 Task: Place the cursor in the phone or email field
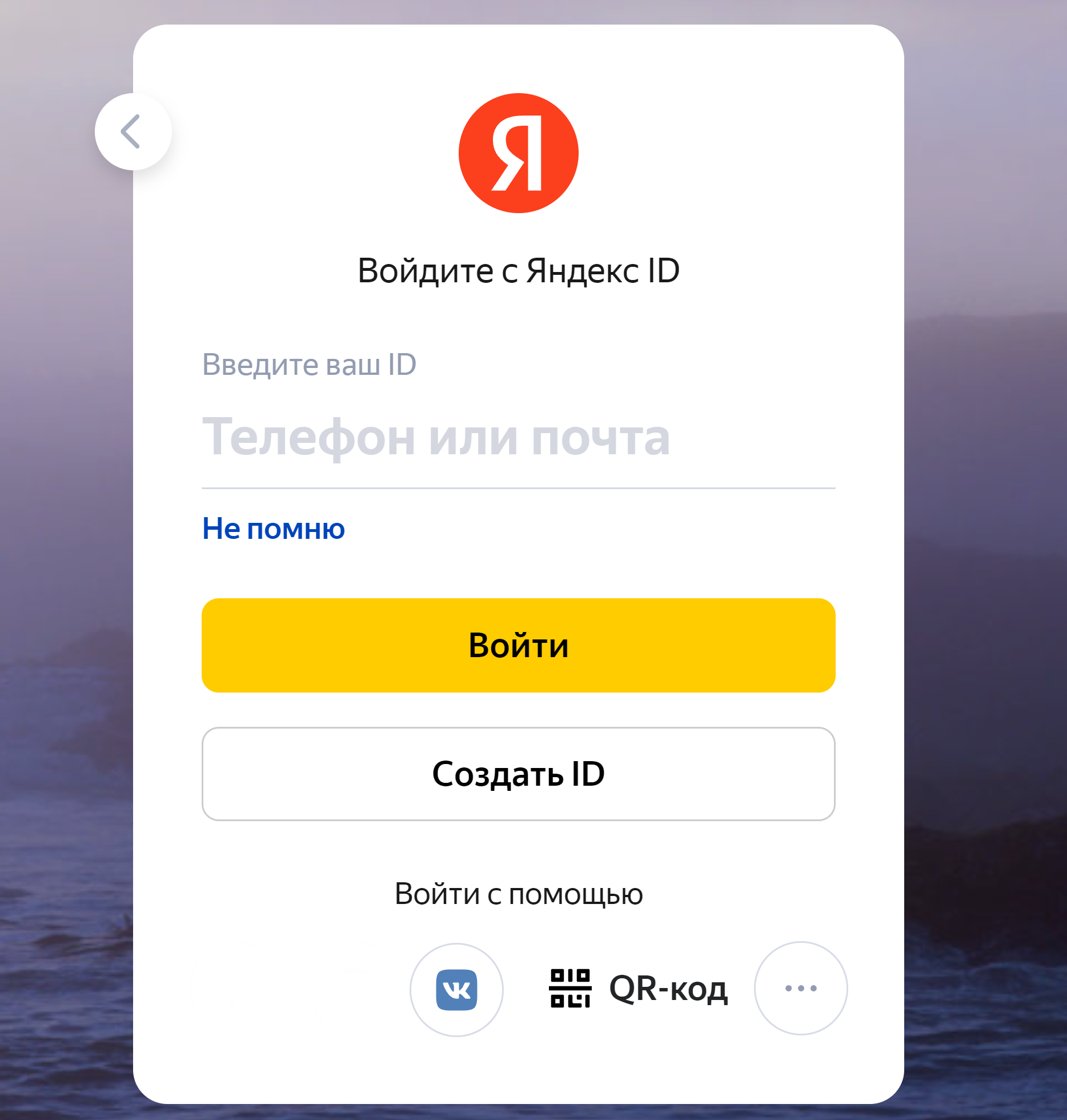click(x=519, y=438)
